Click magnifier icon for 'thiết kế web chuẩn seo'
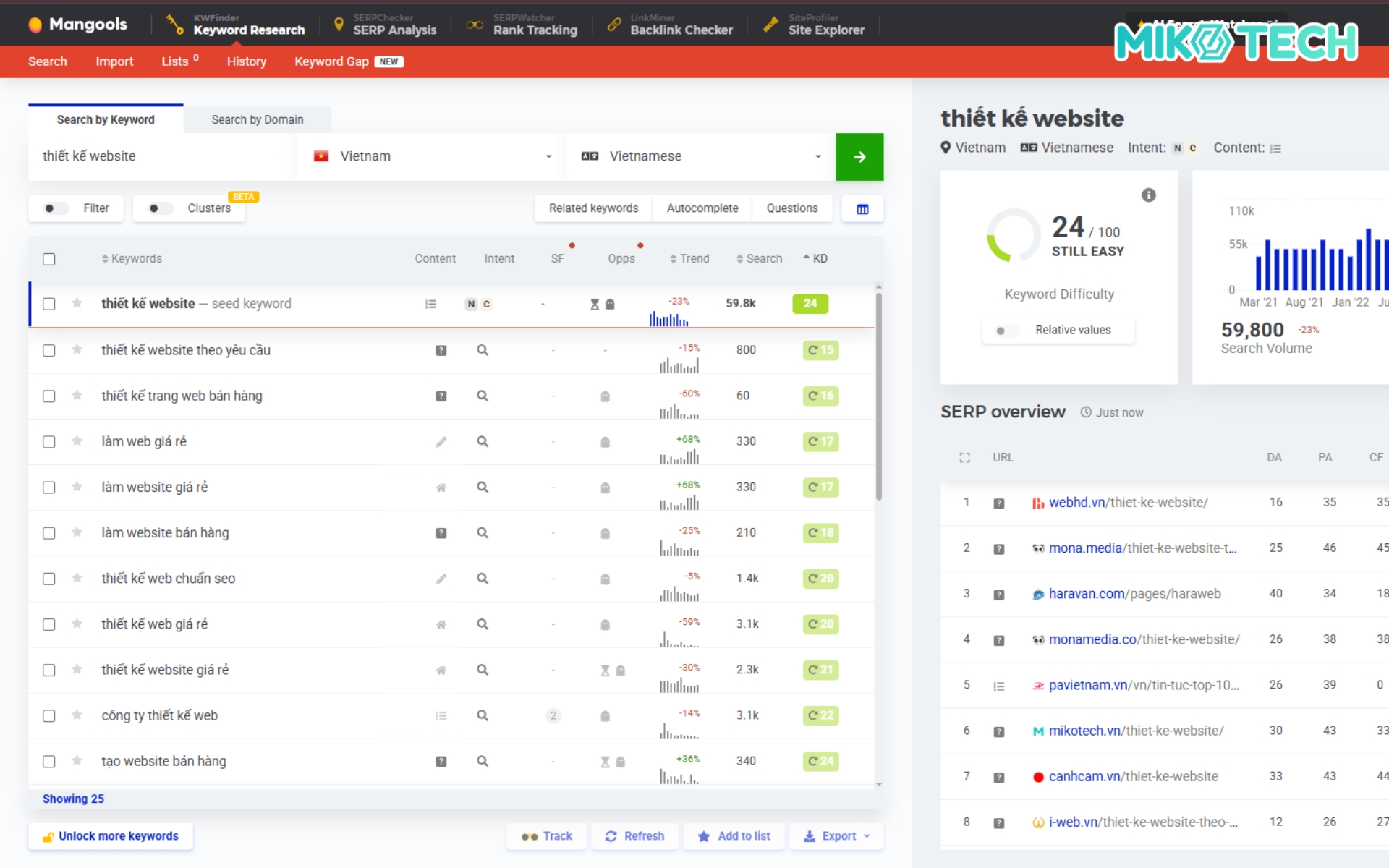Screen dimensions: 1389x868 [483, 579]
